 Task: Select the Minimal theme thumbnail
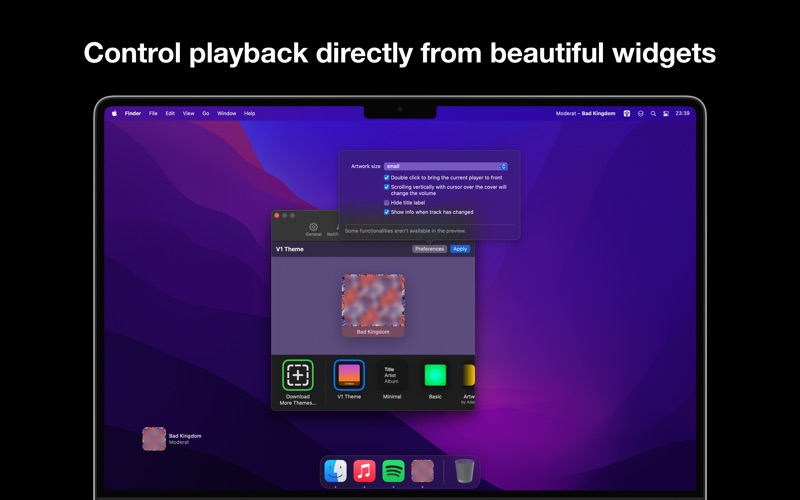pyautogui.click(x=392, y=376)
